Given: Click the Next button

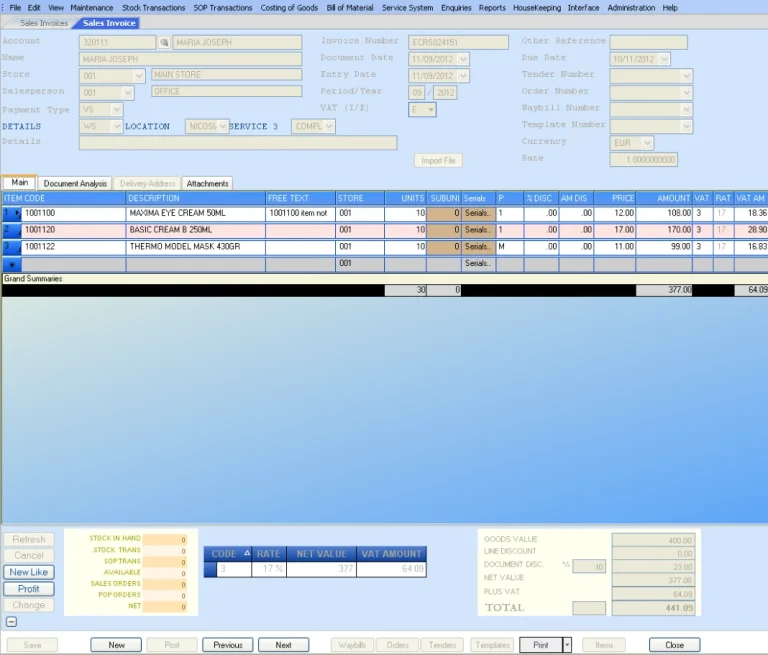Looking at the screenshot, I should tap(284, 645).
